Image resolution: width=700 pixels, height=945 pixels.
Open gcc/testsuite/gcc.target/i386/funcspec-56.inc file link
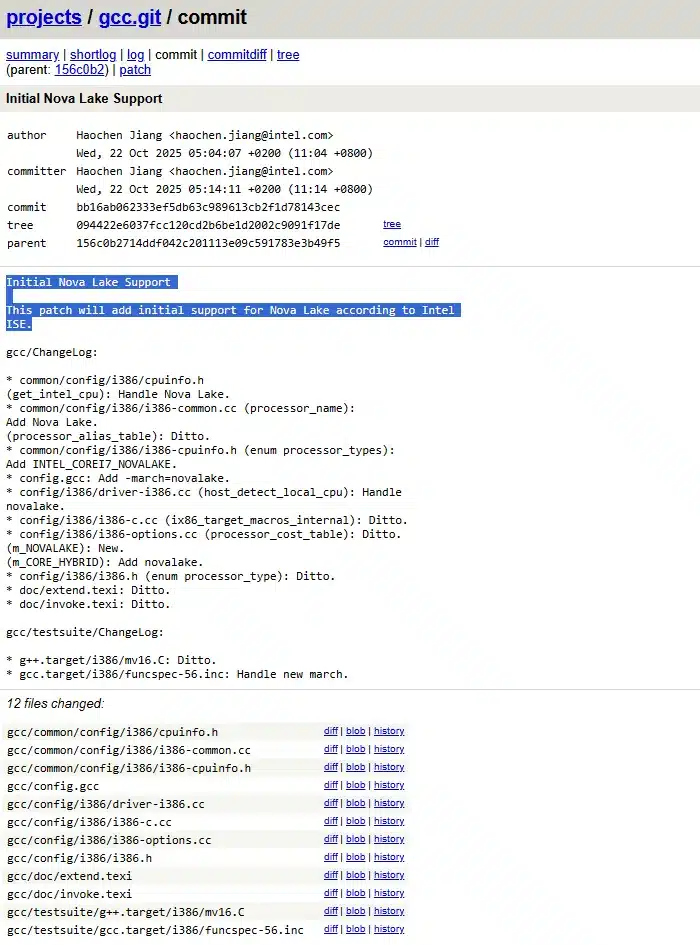(155, 930)
